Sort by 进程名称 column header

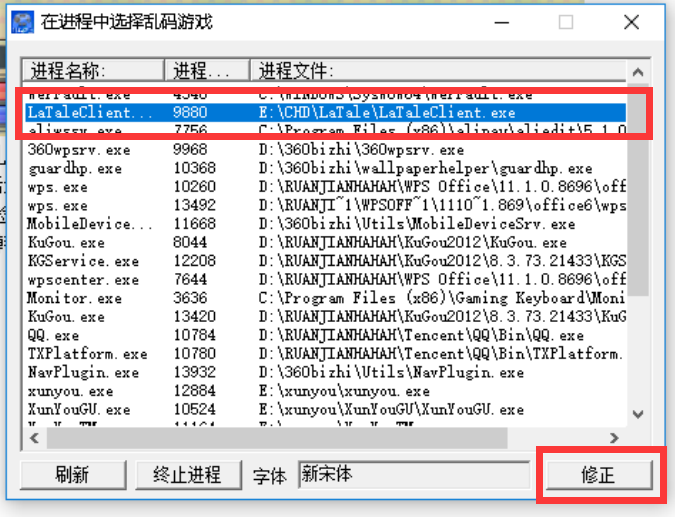(93, 70)
